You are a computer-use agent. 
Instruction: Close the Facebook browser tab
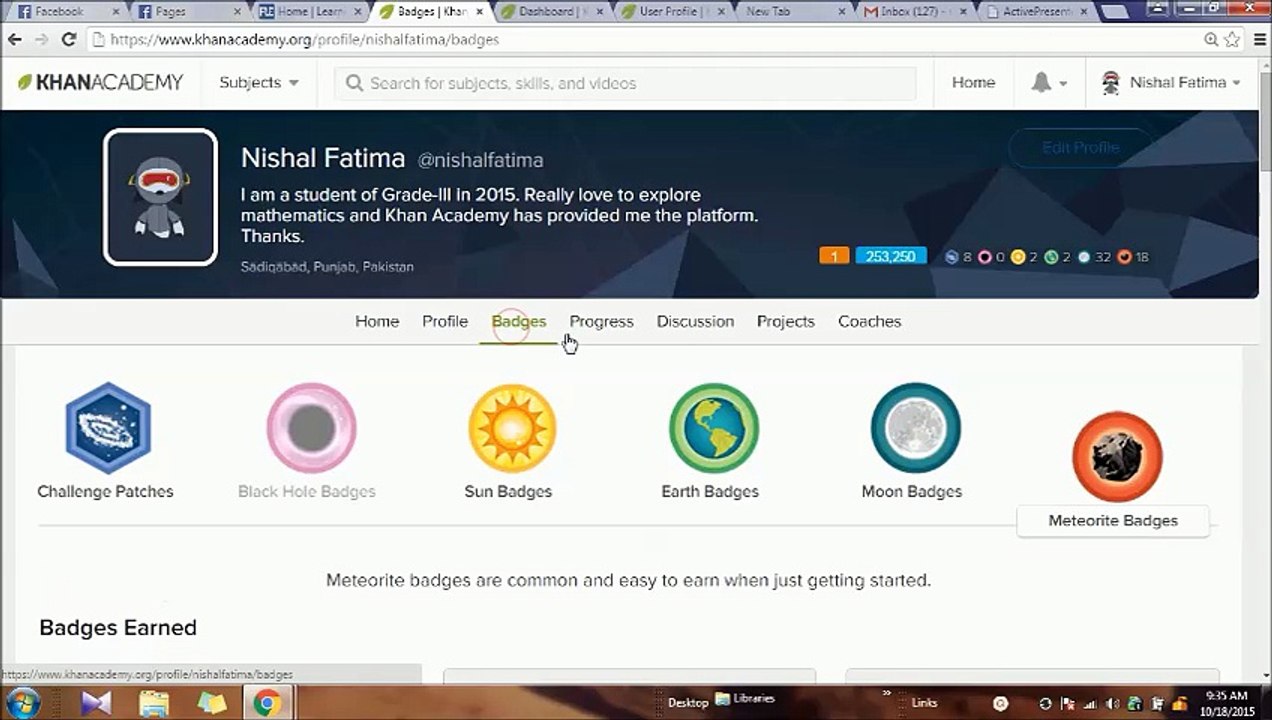click(x=116, y=12)
